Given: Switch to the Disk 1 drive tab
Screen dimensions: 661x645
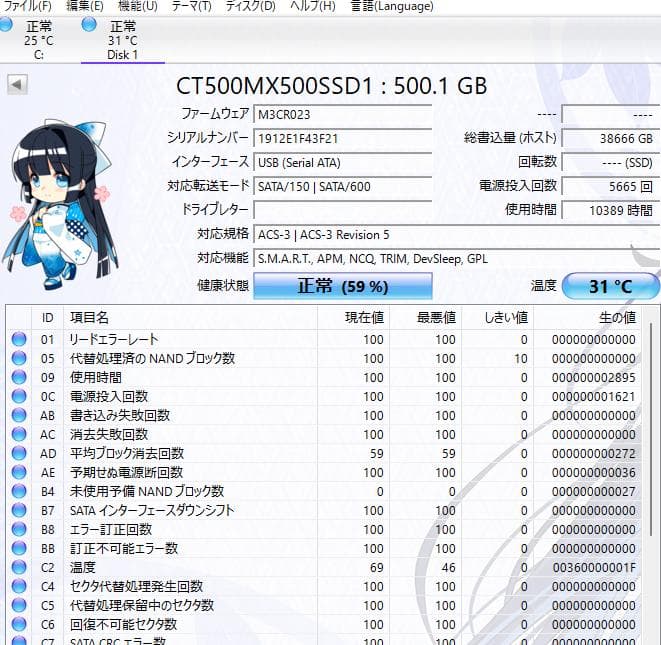Looking at the screenshot, I should click(122, 40).
